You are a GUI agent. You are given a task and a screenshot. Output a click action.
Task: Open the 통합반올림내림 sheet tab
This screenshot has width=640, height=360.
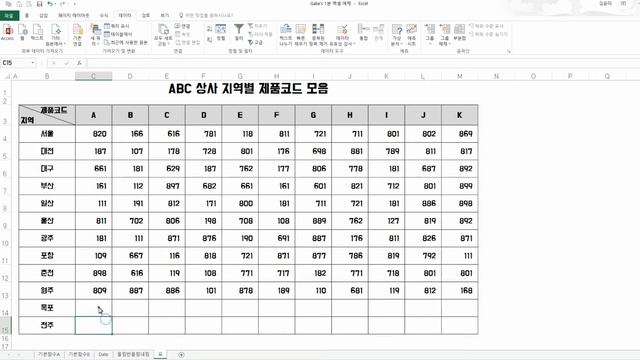pos(133,354)
